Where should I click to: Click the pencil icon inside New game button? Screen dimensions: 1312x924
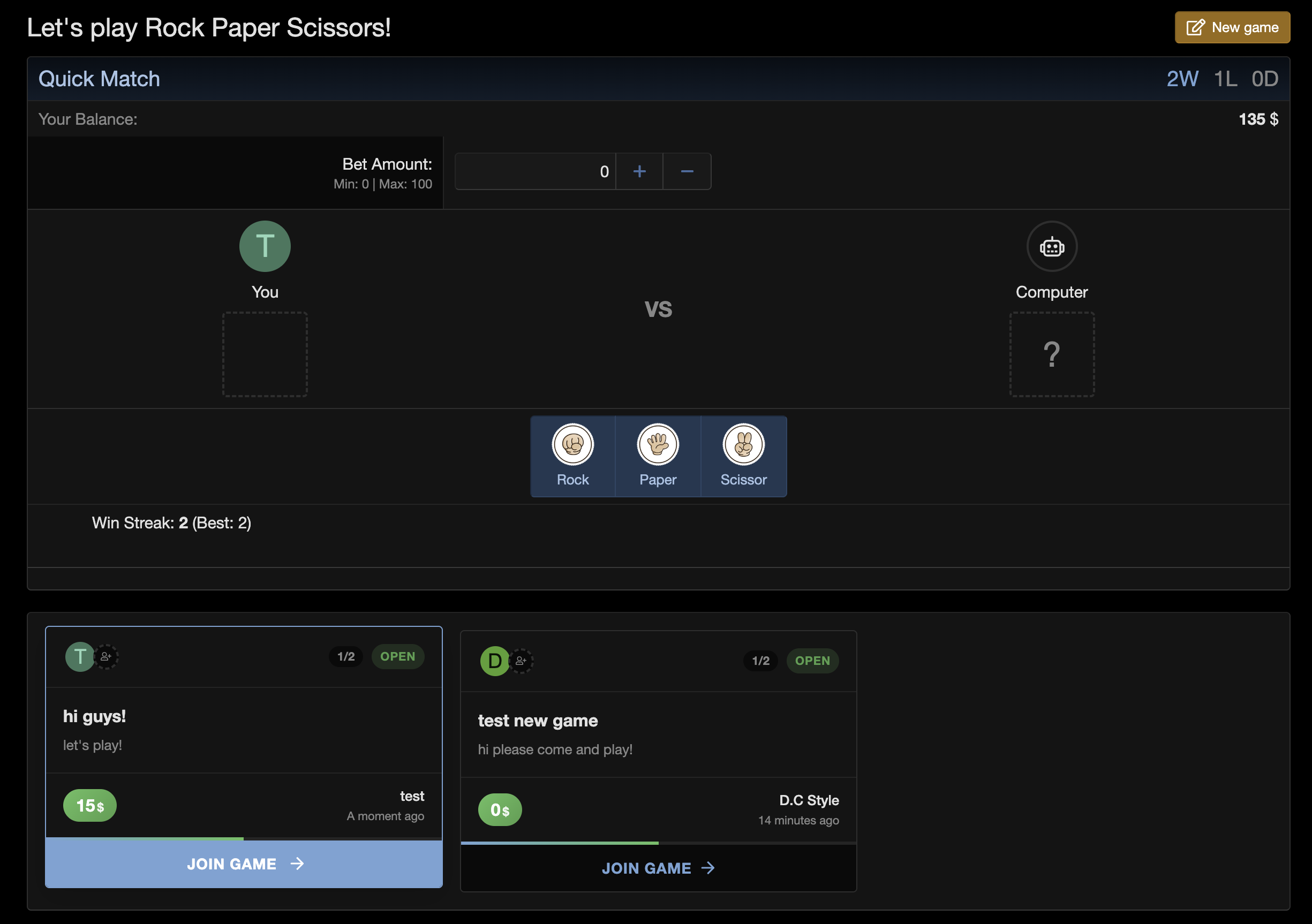(x=1196, y=27)
